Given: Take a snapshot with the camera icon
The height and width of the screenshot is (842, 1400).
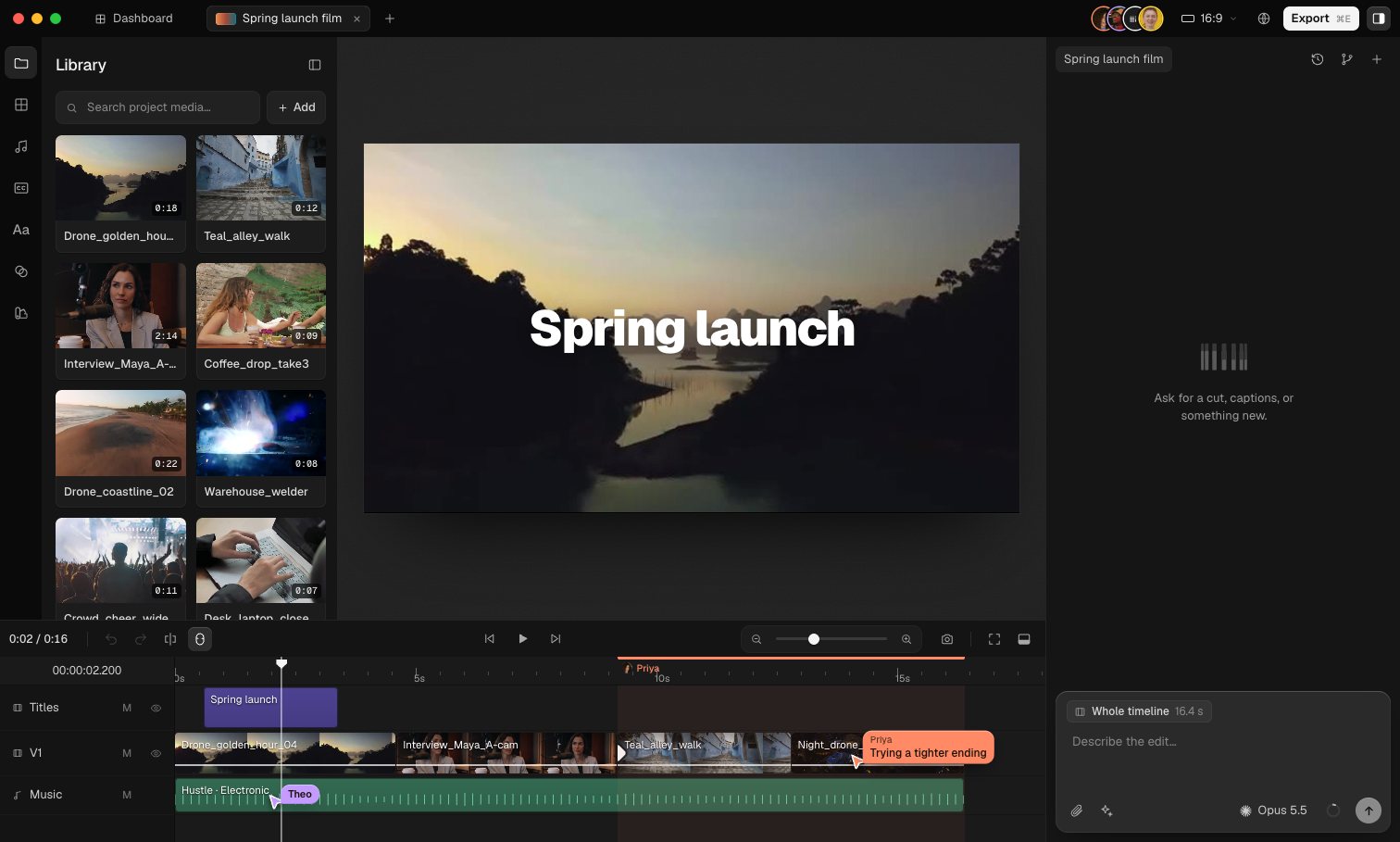Looking at the screenshot, I should (947, 639).
